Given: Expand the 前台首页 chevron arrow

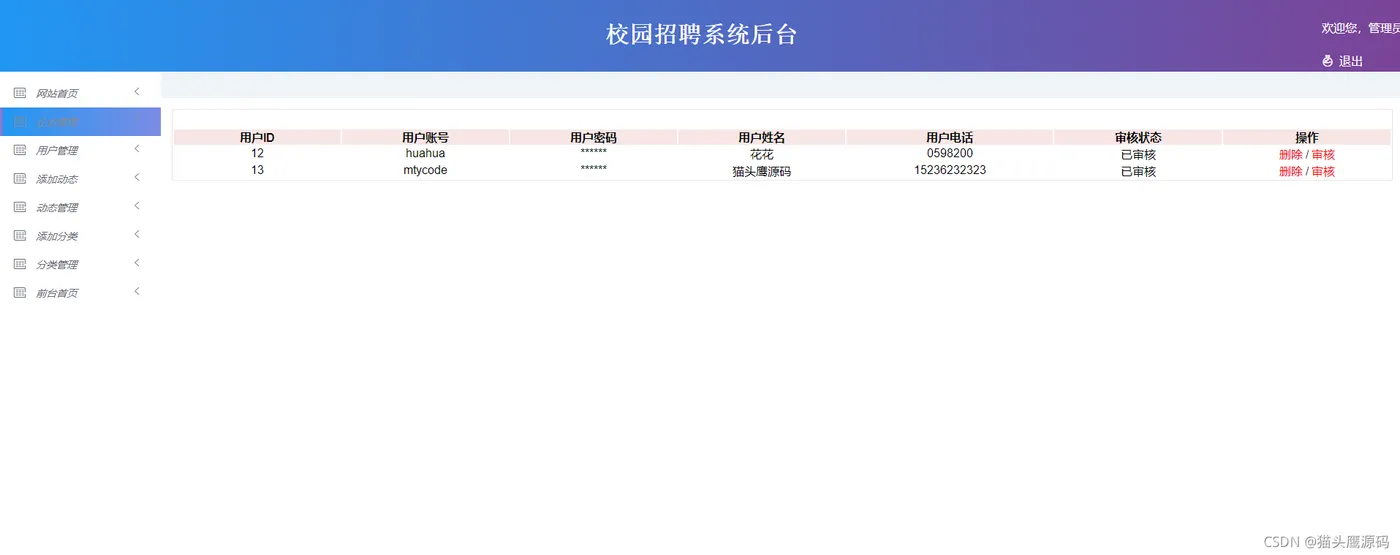Looking at the screenshot, I should click(137, 292).
